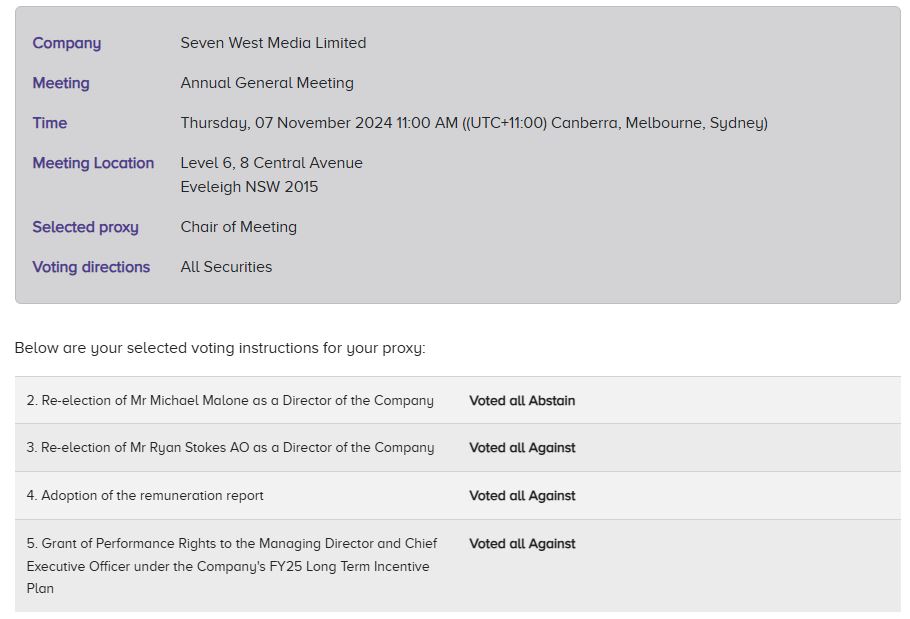Viewport: 910px width, 619px height.
Task: Click the Voted all Abstain result
Action: click(522, 401)
